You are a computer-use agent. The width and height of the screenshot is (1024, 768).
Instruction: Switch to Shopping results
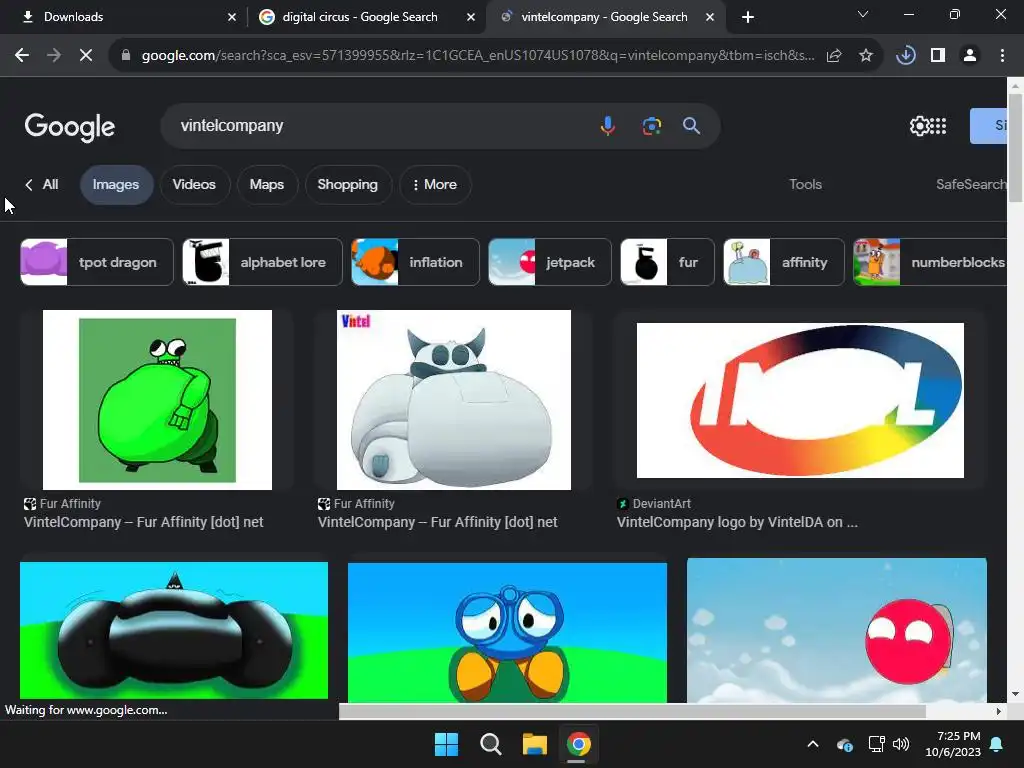(347, 185)
